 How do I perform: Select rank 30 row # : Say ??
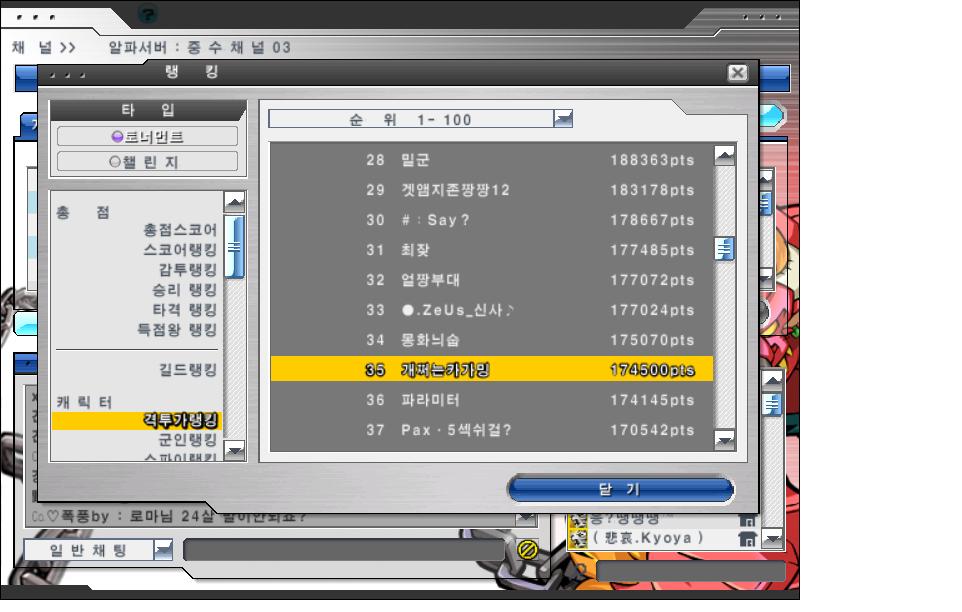click(491, 220)
